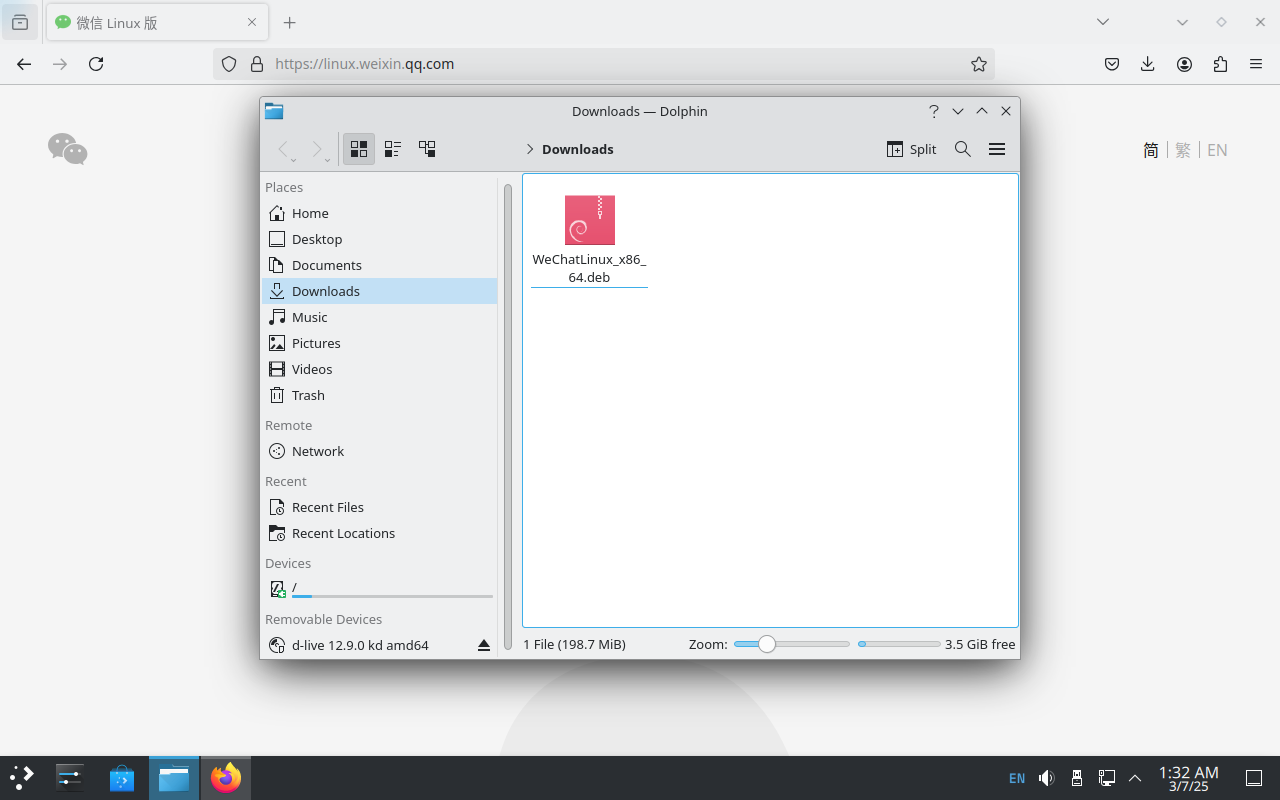Open Dolphin hamburger menu

coord(997,149)
